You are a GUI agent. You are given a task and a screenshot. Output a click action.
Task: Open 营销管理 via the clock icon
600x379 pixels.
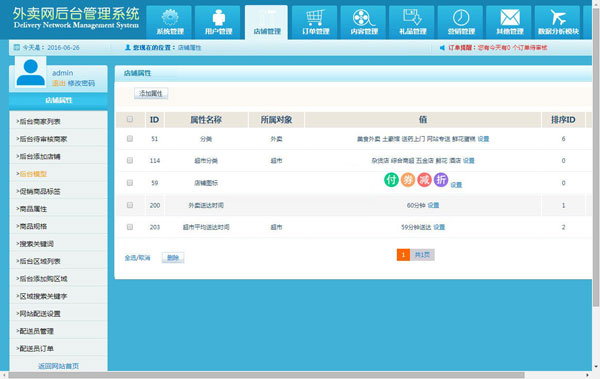(x=461, y=18)
